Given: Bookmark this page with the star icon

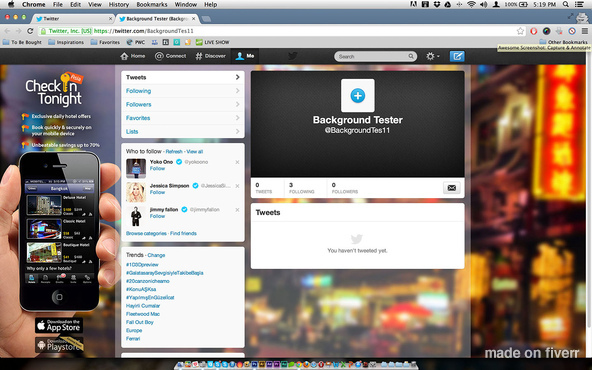Looking at the screenshot, I should (x=520, y=31).
